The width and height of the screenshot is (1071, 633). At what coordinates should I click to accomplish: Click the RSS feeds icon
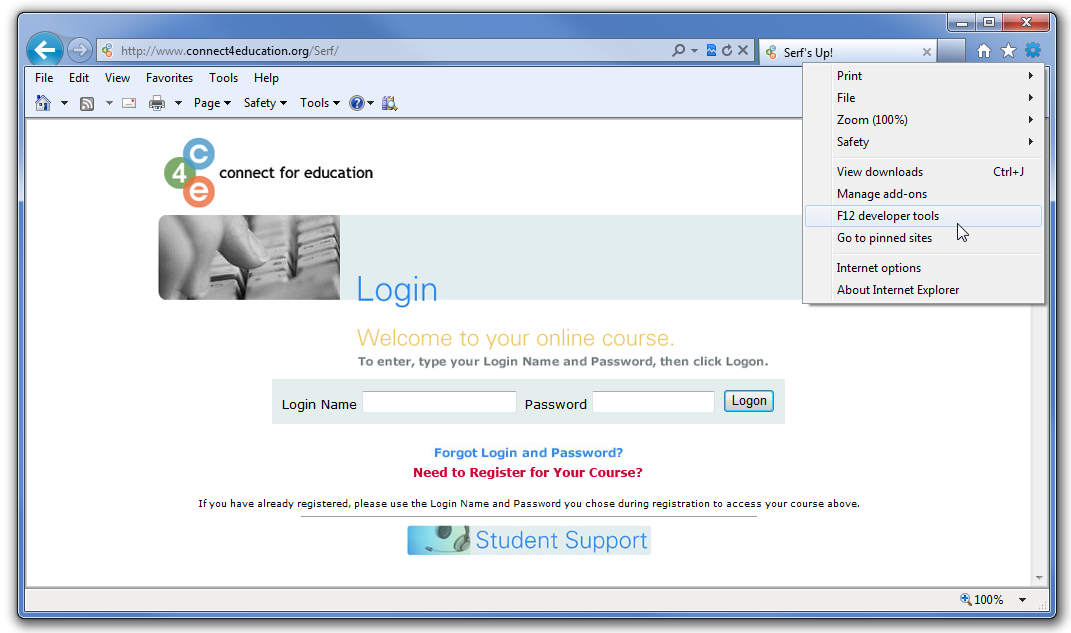click(x=87, y=103)
